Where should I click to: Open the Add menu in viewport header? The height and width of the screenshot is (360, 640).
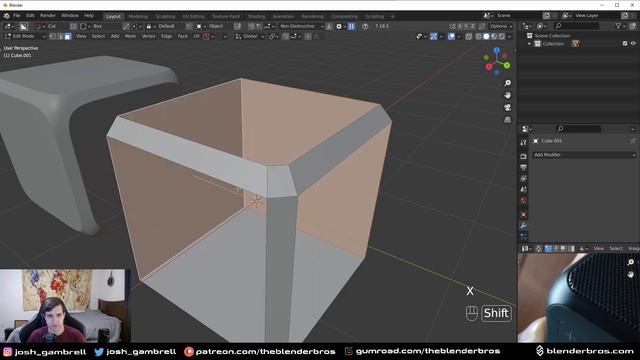(x=115, y=36)
